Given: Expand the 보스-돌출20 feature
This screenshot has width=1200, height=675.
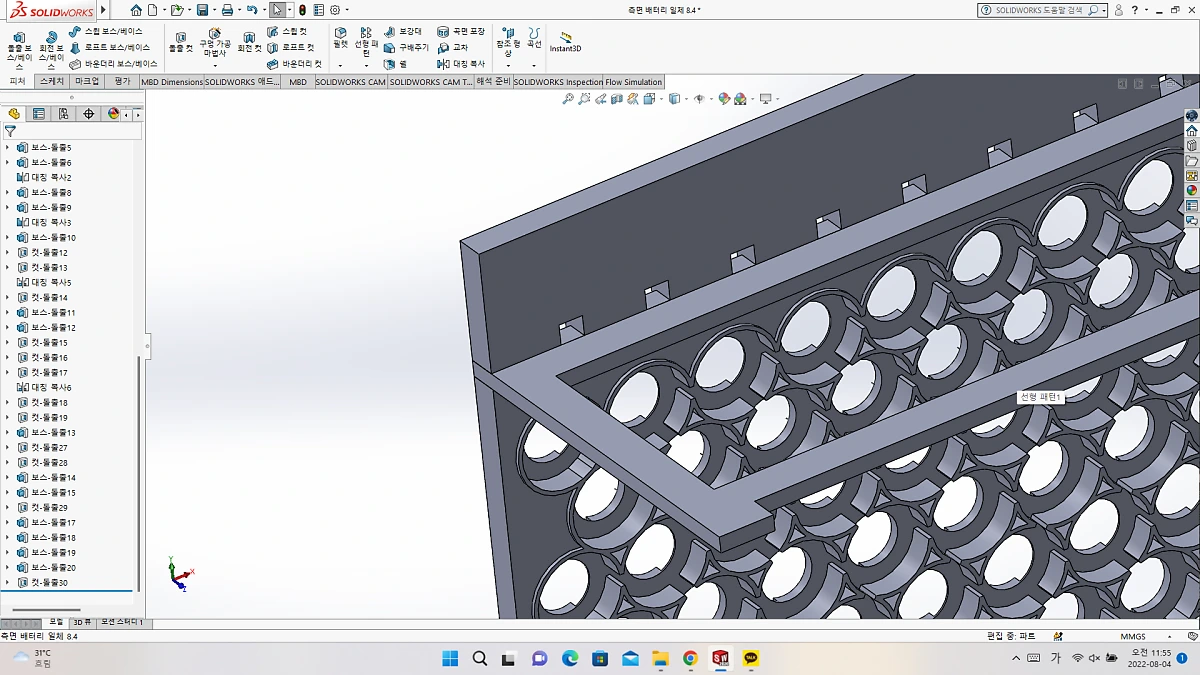Looking at the screenshot, I should [8, 567].
